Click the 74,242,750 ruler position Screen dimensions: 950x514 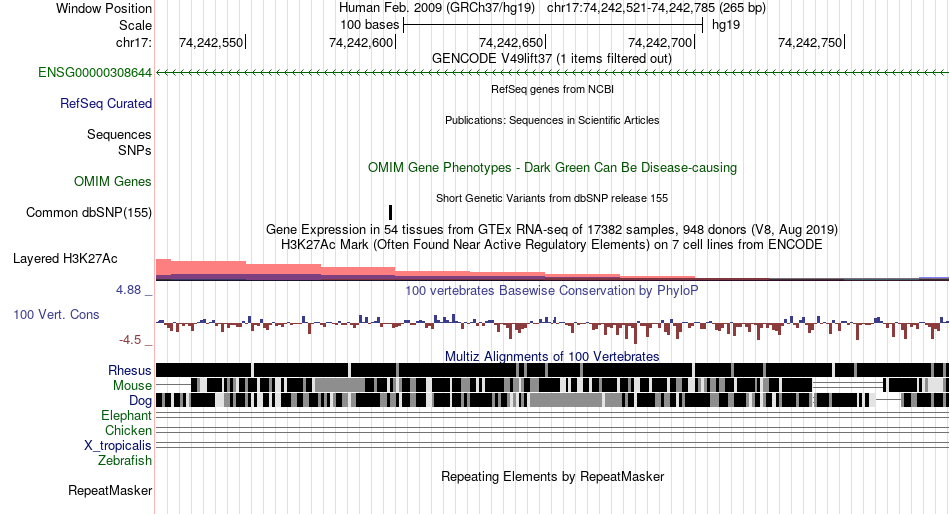[810, 42]
